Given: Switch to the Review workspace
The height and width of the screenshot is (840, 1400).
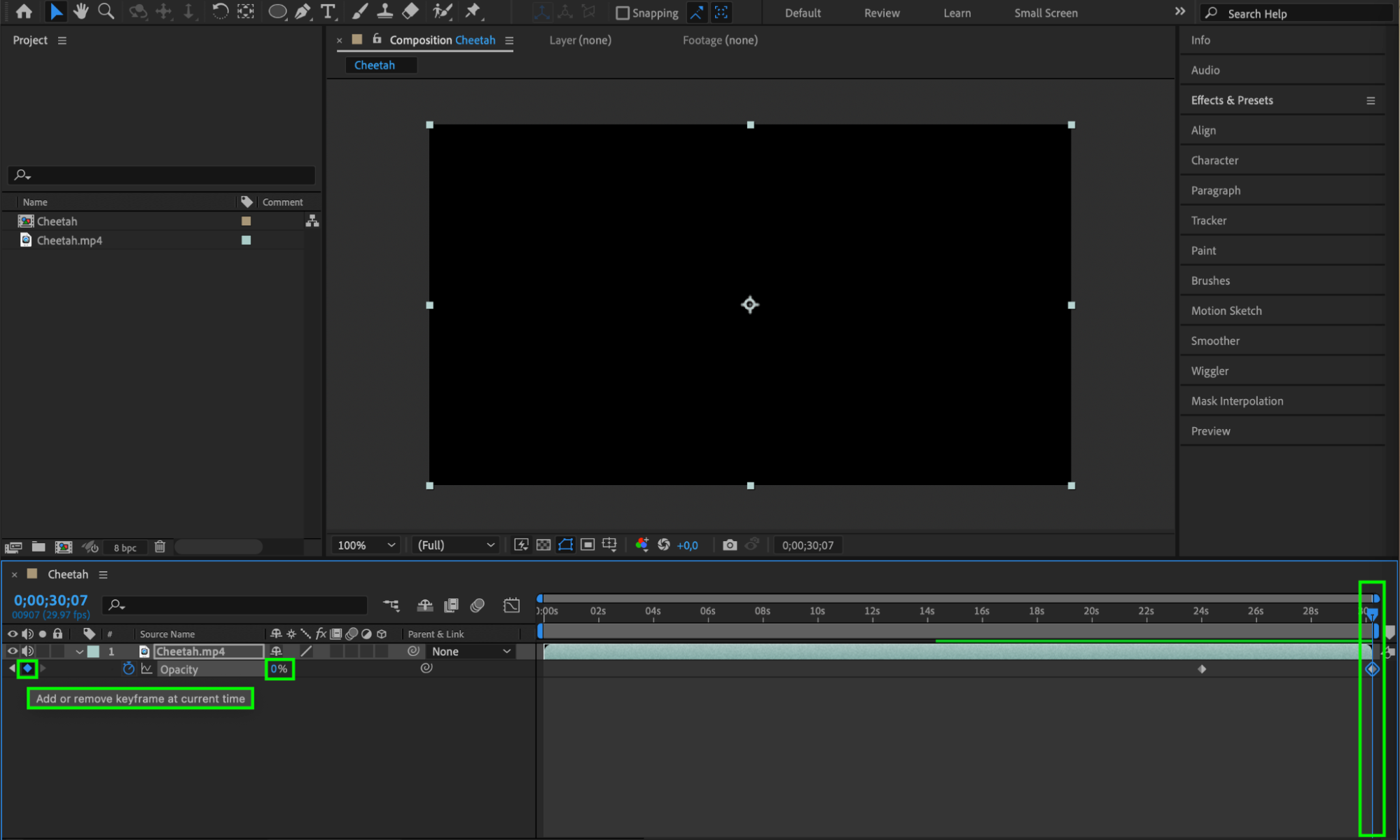Looking at the screenshot, I should pos(881,13).
